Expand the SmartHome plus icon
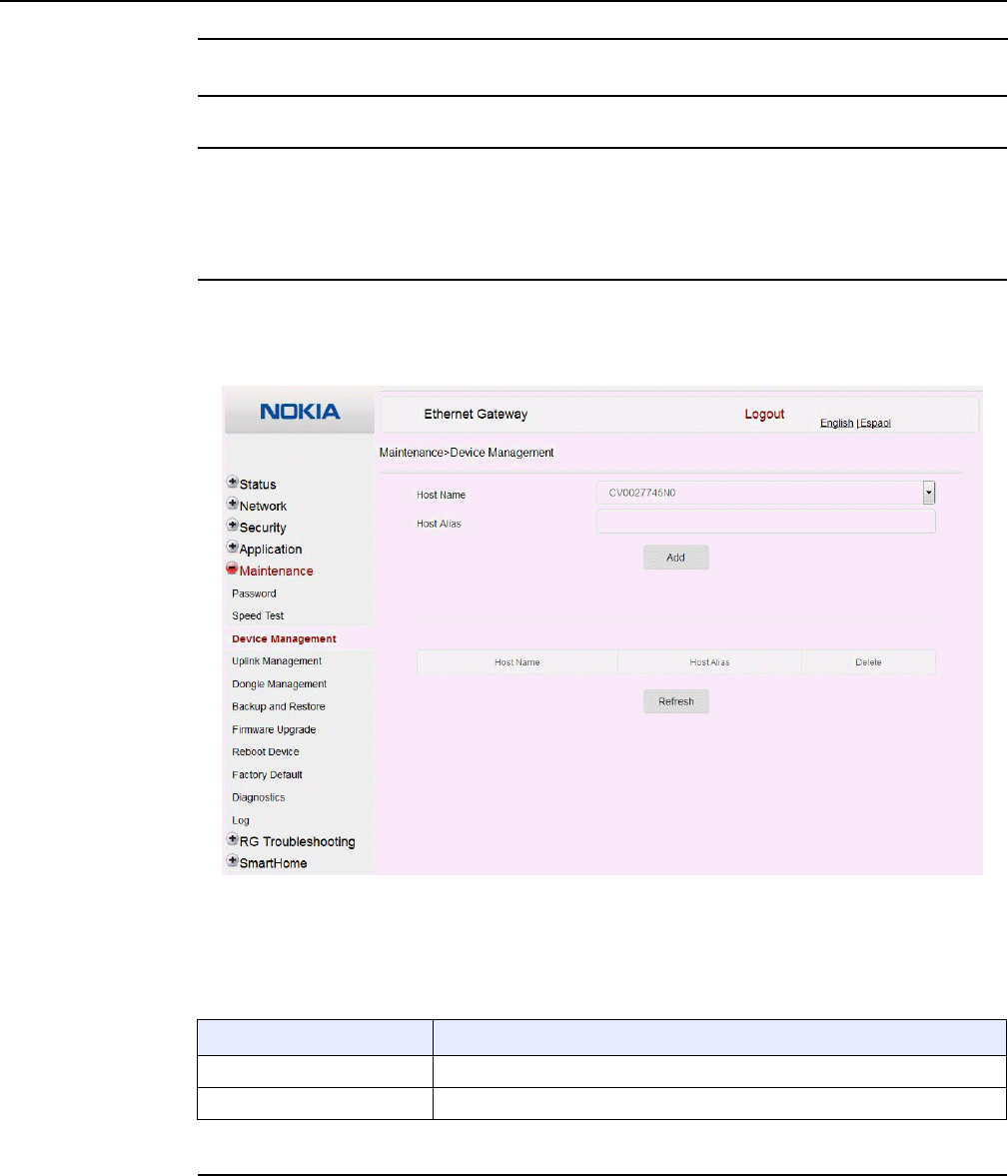The image size is (1008, 1176). [233, 861]
